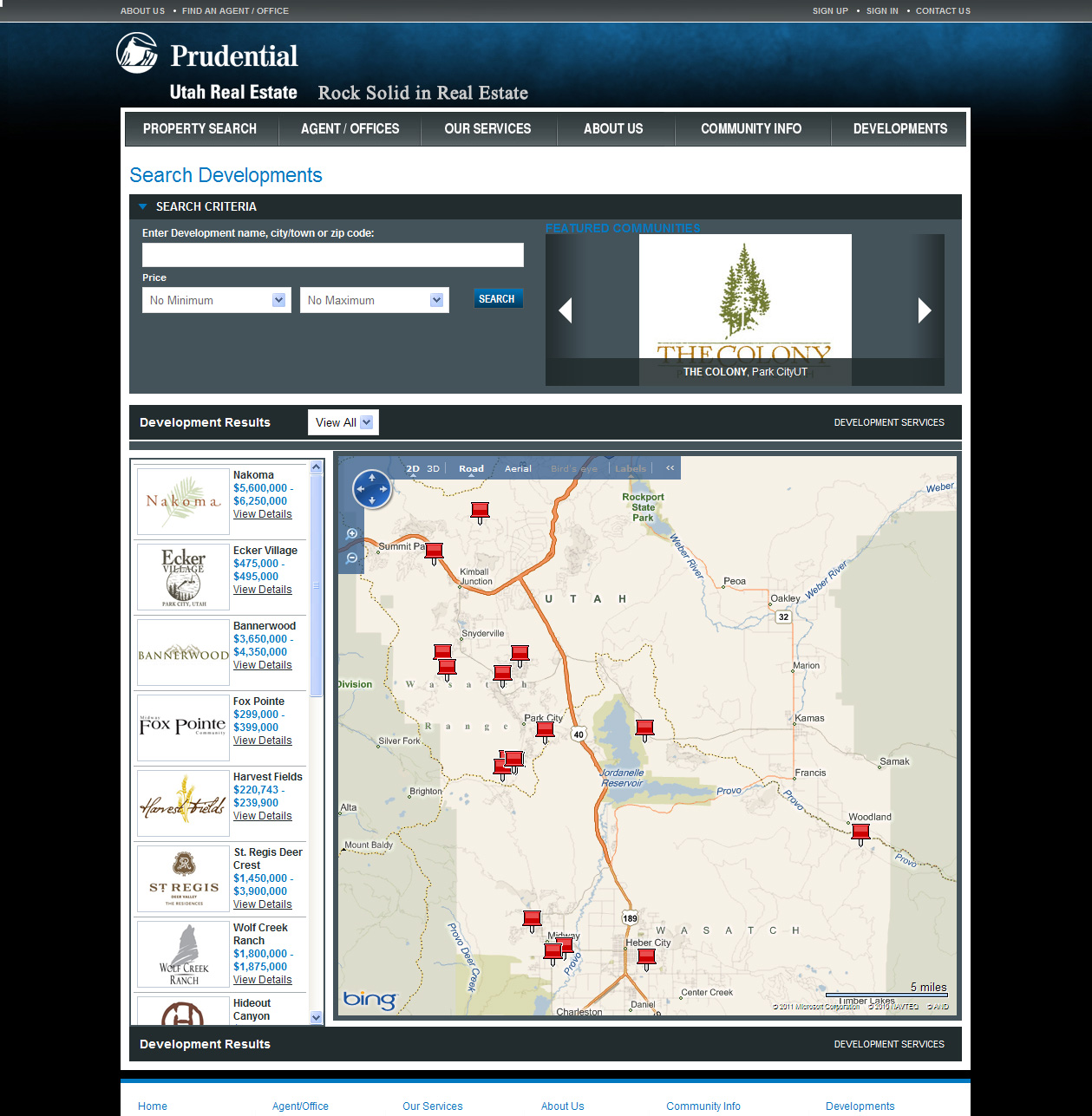Screen dimensions: 1092x1116
Task: Open the Property Search menu
Action: click(x=199, y=128)
